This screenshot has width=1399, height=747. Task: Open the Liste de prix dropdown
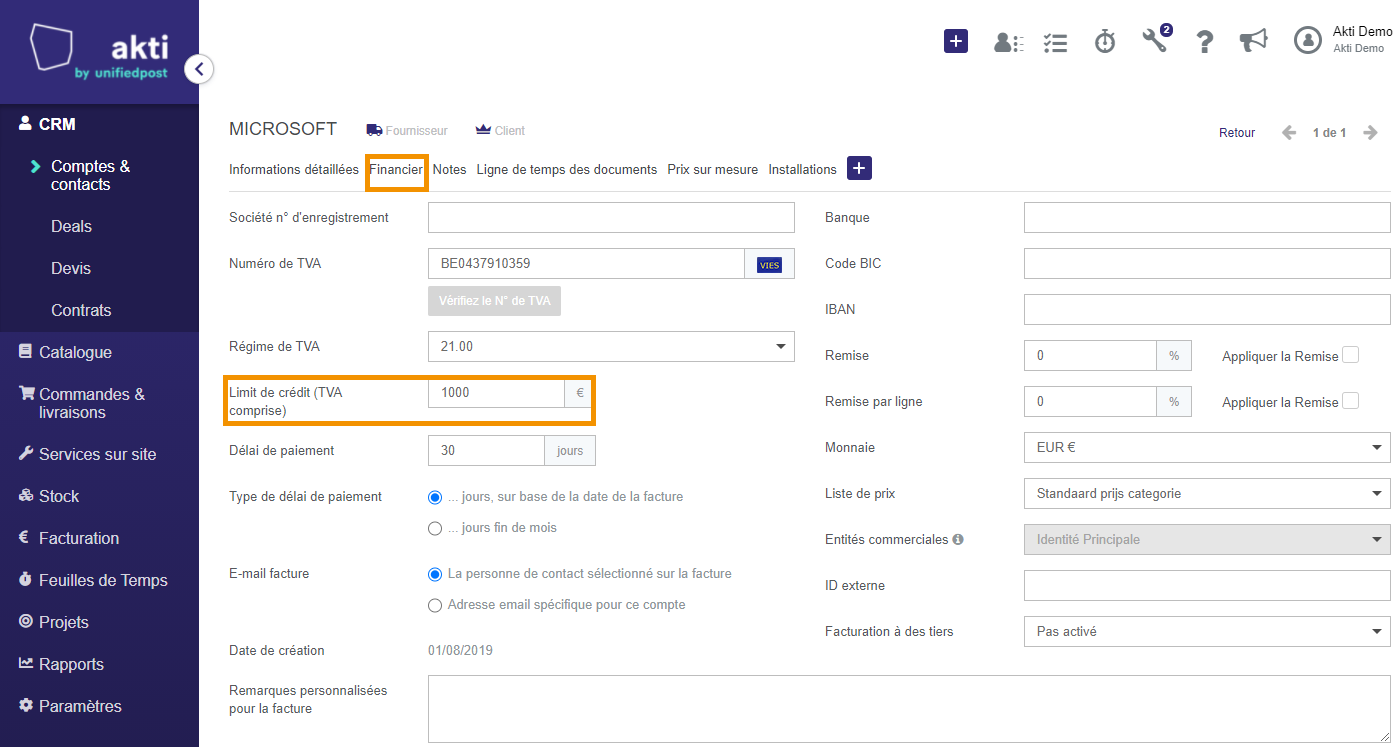pos(1207,493)
